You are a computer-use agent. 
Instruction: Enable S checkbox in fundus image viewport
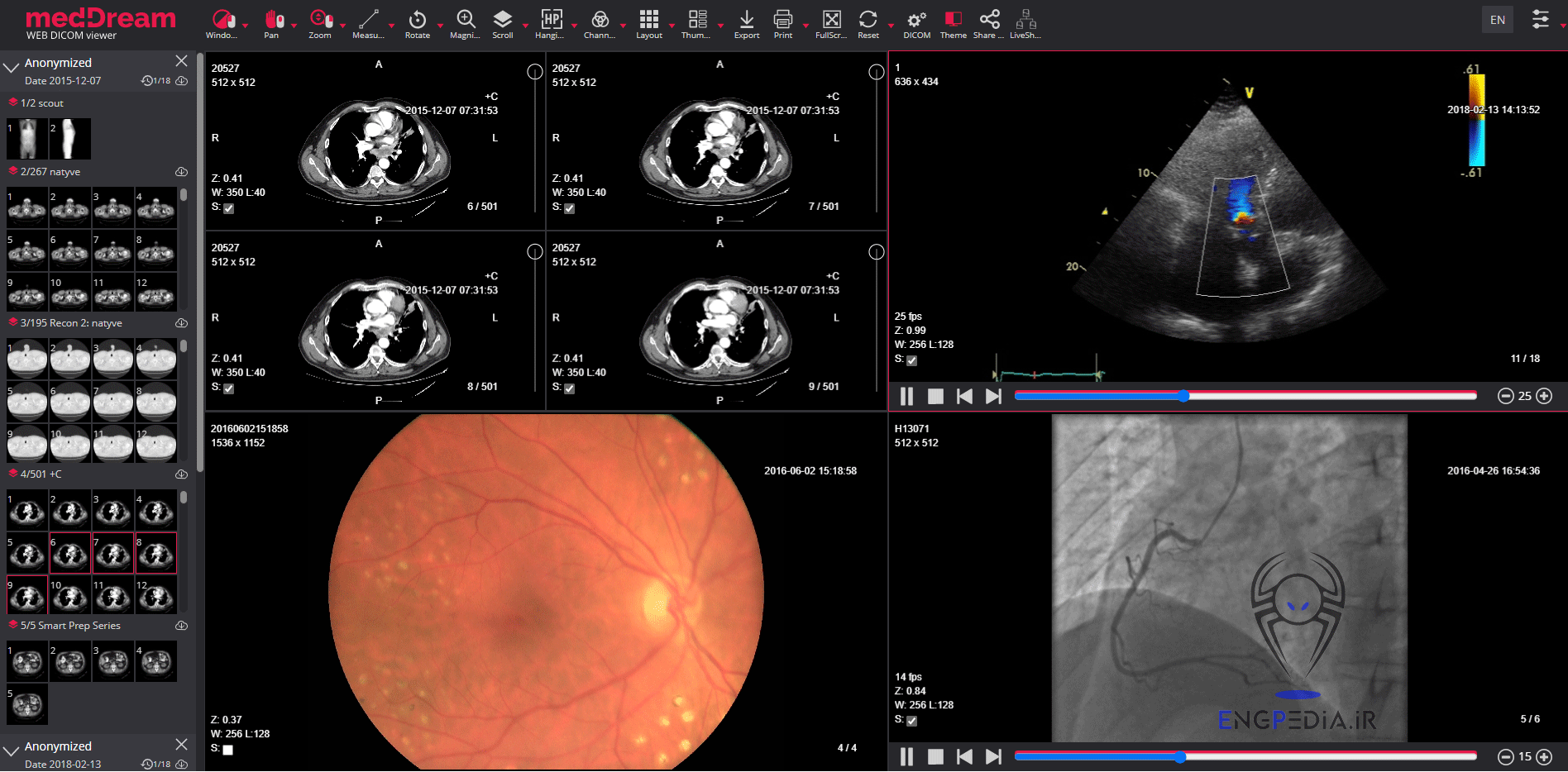(228, 750)
